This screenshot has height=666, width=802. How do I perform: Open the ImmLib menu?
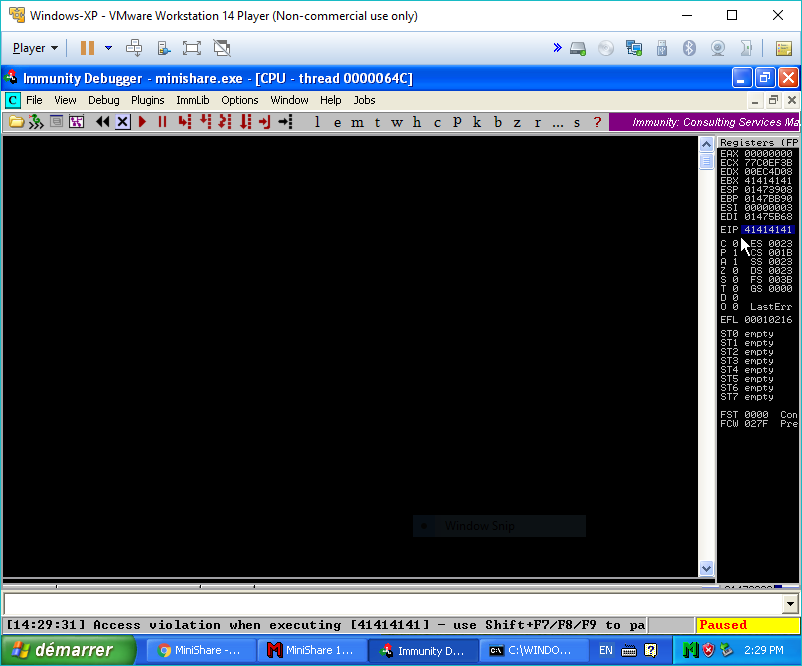(193, 100)
